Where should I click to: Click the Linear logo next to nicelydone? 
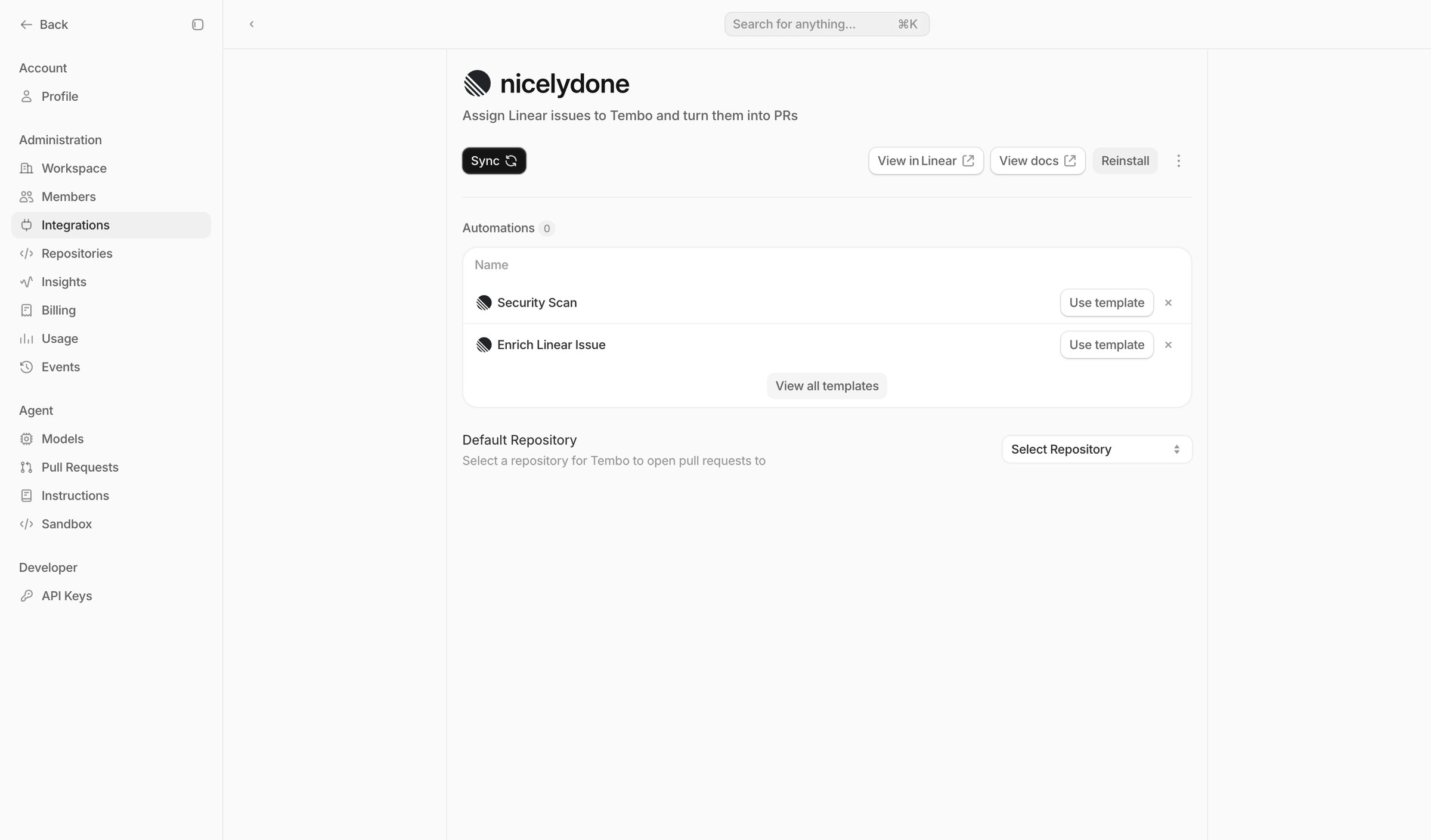(x=477, y=83)
